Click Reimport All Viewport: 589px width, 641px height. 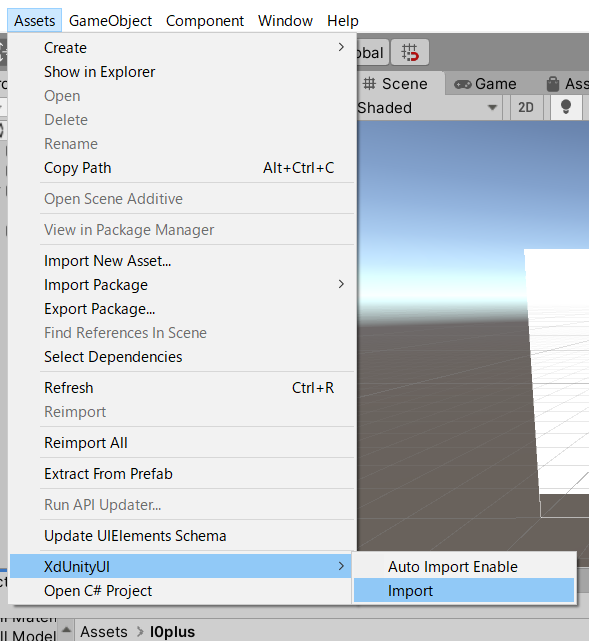pyautogui.click(x=181, y=443)
